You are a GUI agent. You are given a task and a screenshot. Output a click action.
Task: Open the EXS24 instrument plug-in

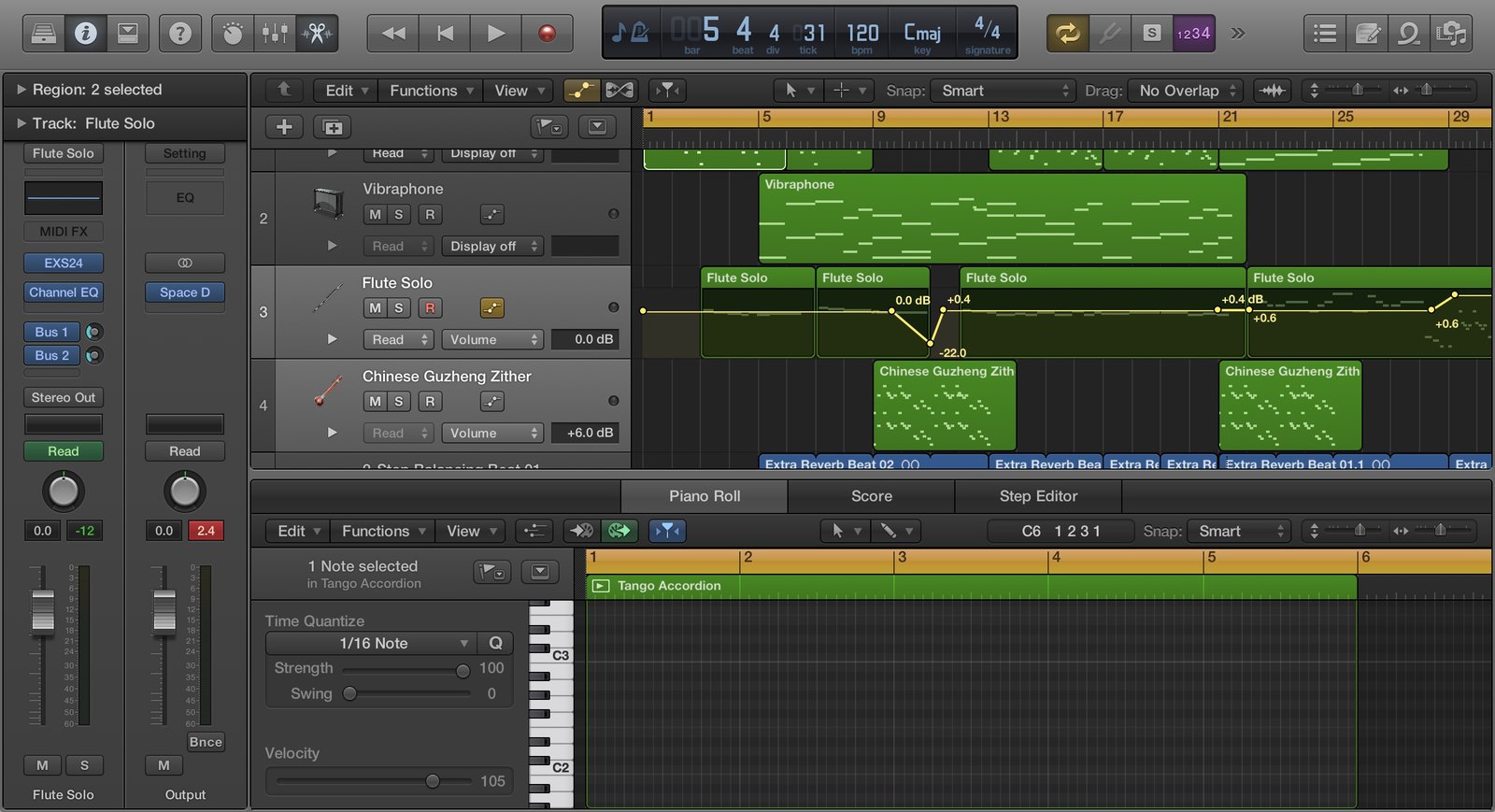[64, 264]
